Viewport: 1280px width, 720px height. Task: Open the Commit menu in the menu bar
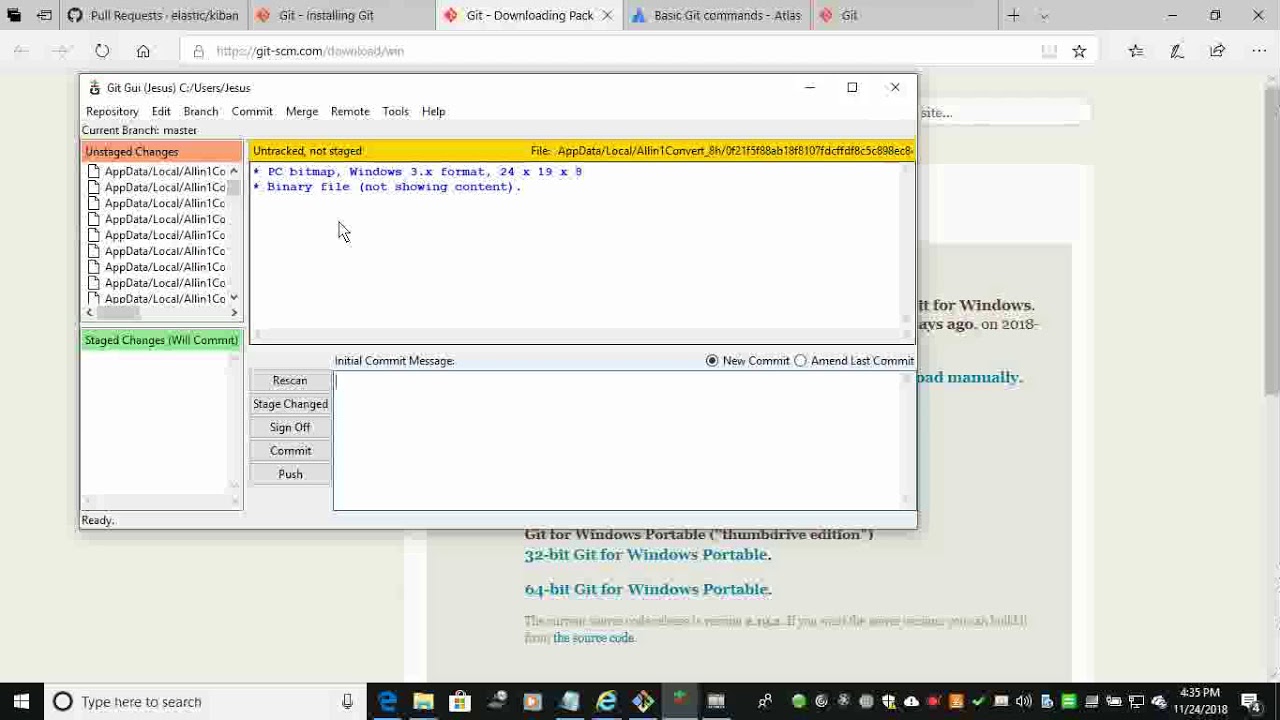(252, 111)
